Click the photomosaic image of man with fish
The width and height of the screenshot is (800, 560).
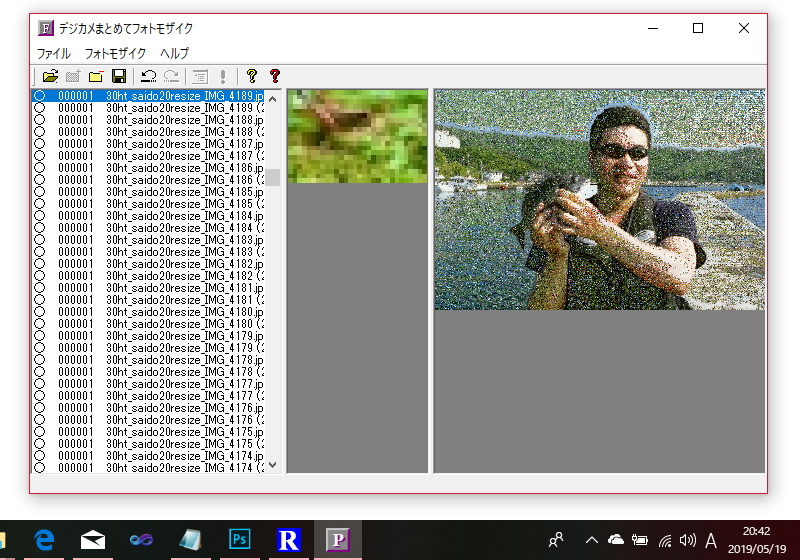(599, 200)
